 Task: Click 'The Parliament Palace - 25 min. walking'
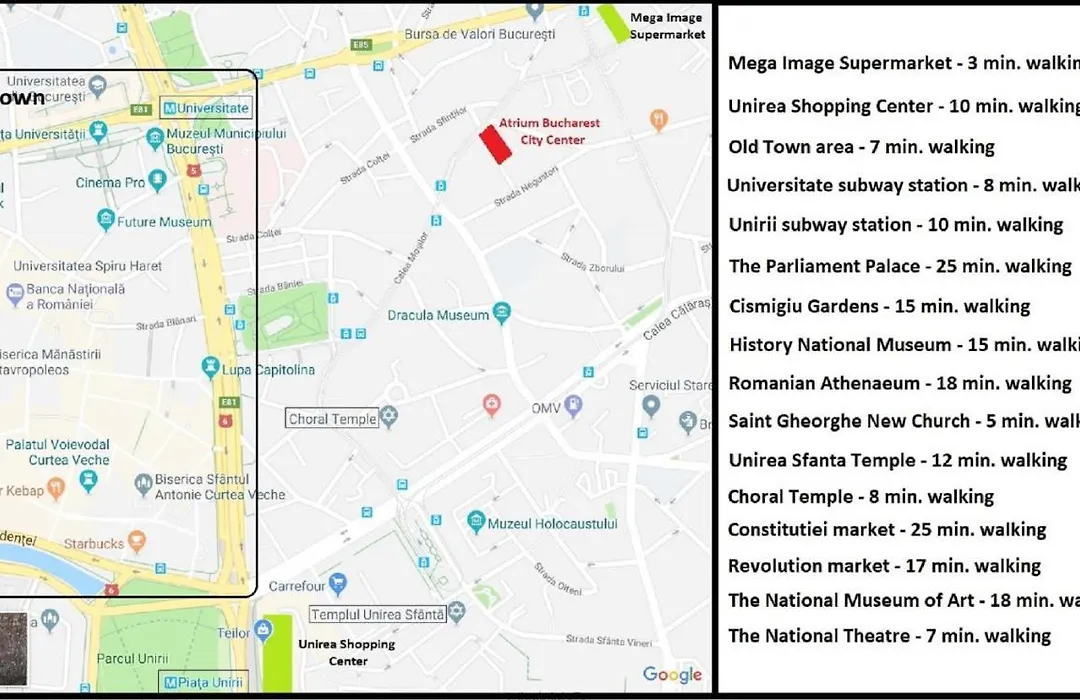pyautogui.click(x=900, y=266)
